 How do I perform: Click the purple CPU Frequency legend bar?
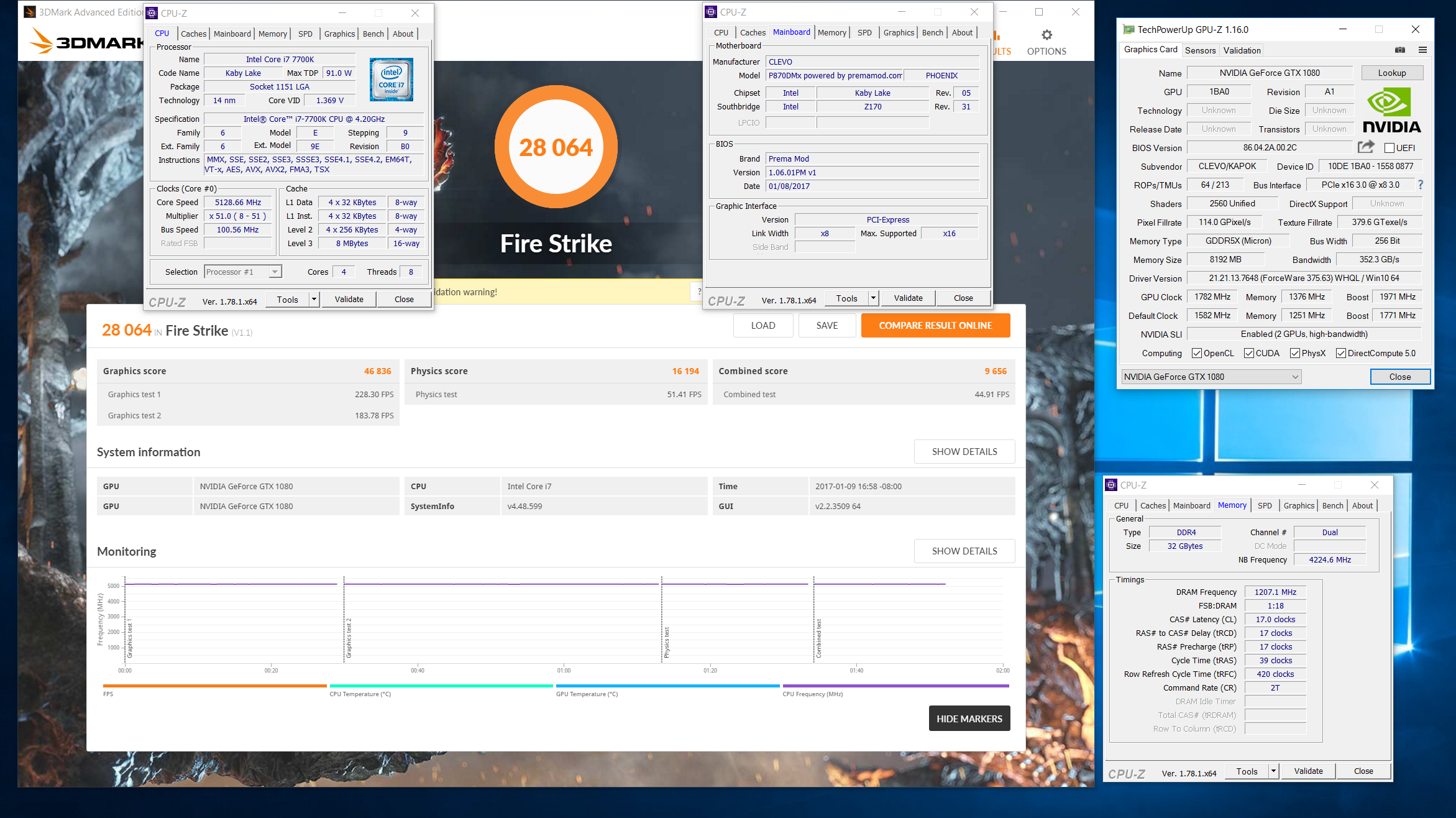(x=895, y=686)
